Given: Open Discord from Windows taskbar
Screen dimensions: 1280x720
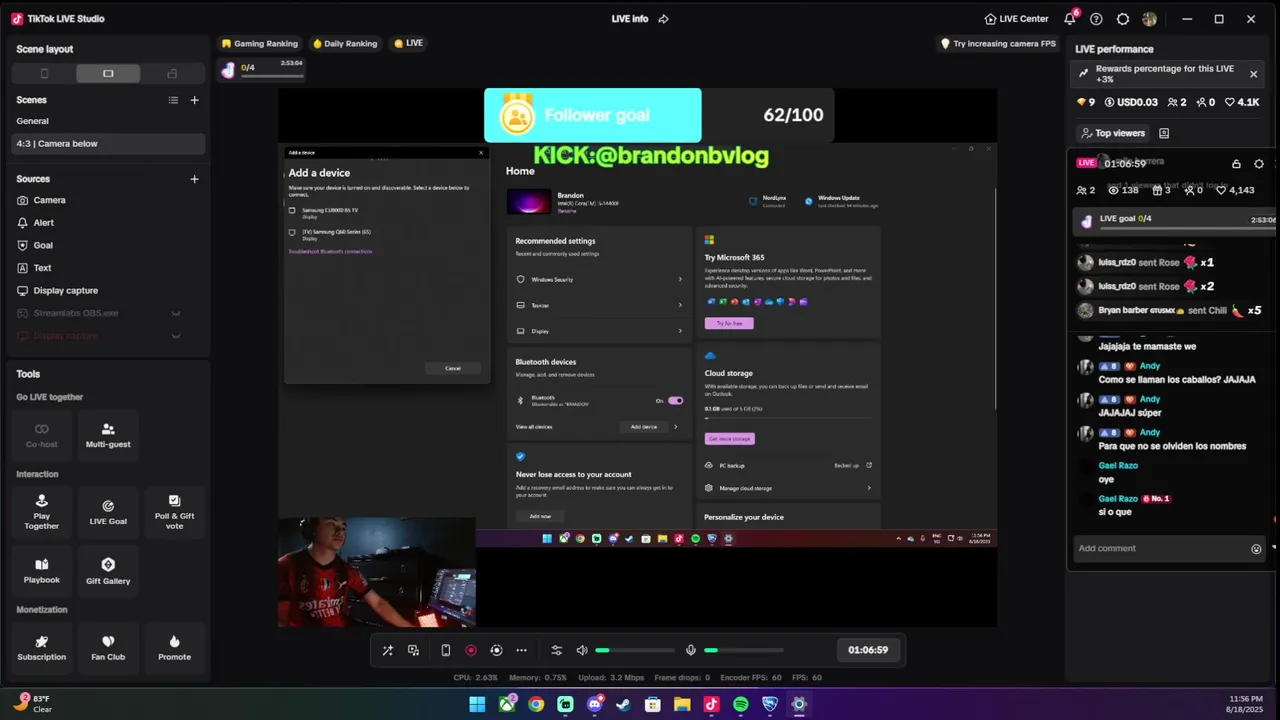Looking at the screenshot, I should pyautogui.click(x=595, y=704).
